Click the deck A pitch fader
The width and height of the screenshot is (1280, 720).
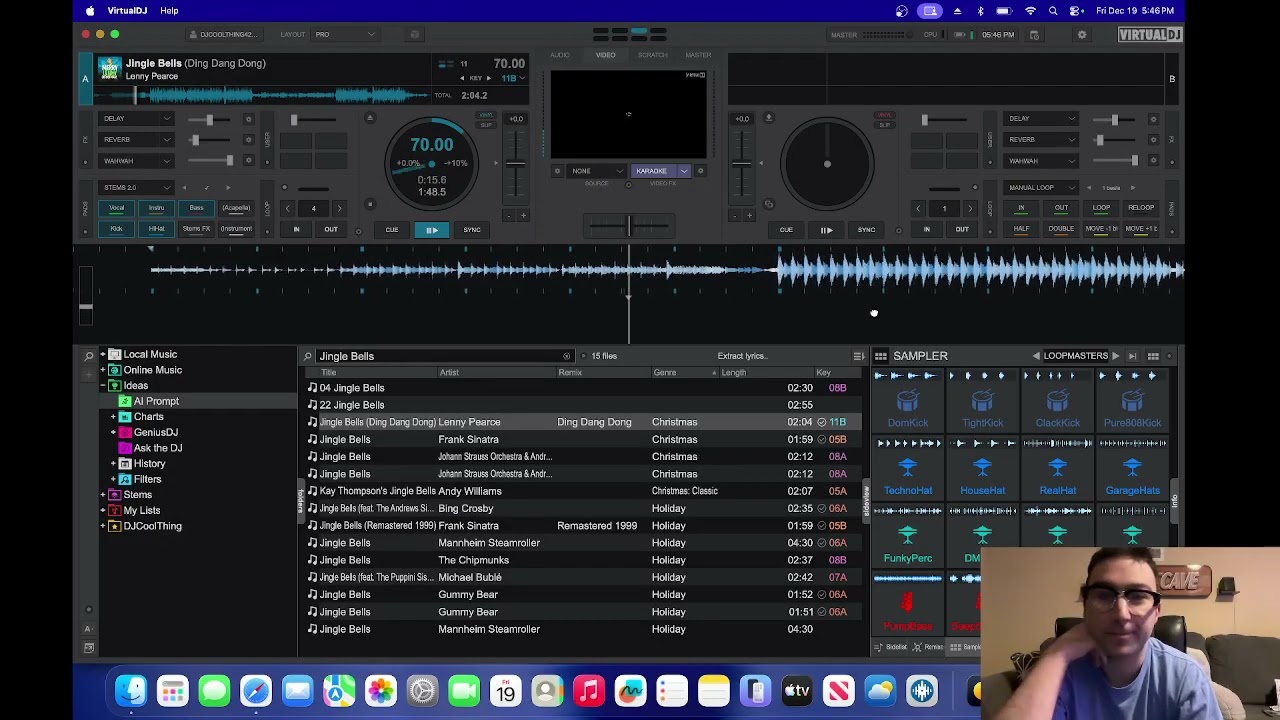click(516, 164)
